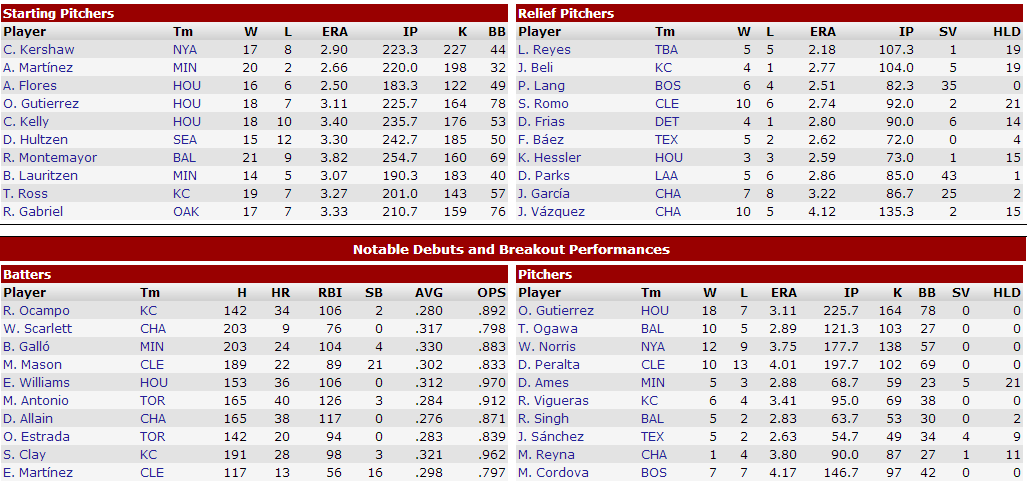Open the DET team link
Image resolution: width=1027 pixels, height=486 pixels.
pos(667,121)
